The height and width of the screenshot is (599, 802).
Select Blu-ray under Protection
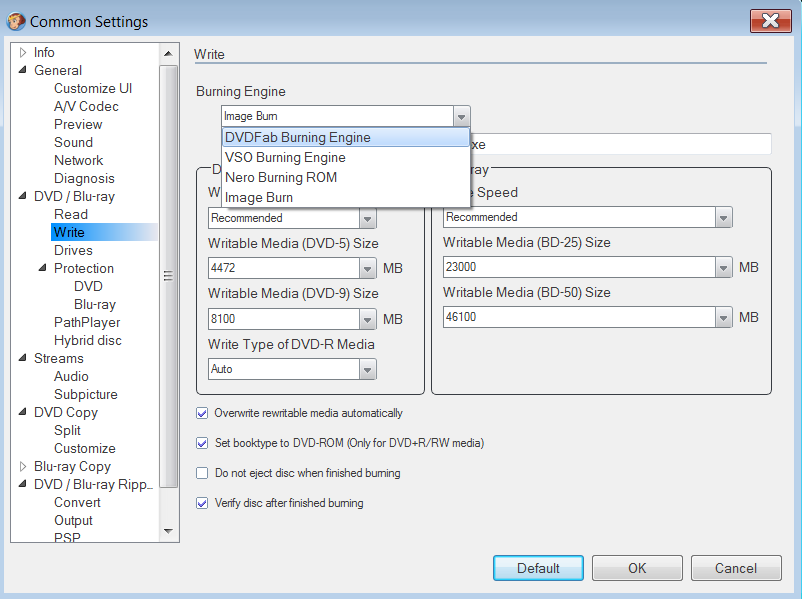coord(95,304)
